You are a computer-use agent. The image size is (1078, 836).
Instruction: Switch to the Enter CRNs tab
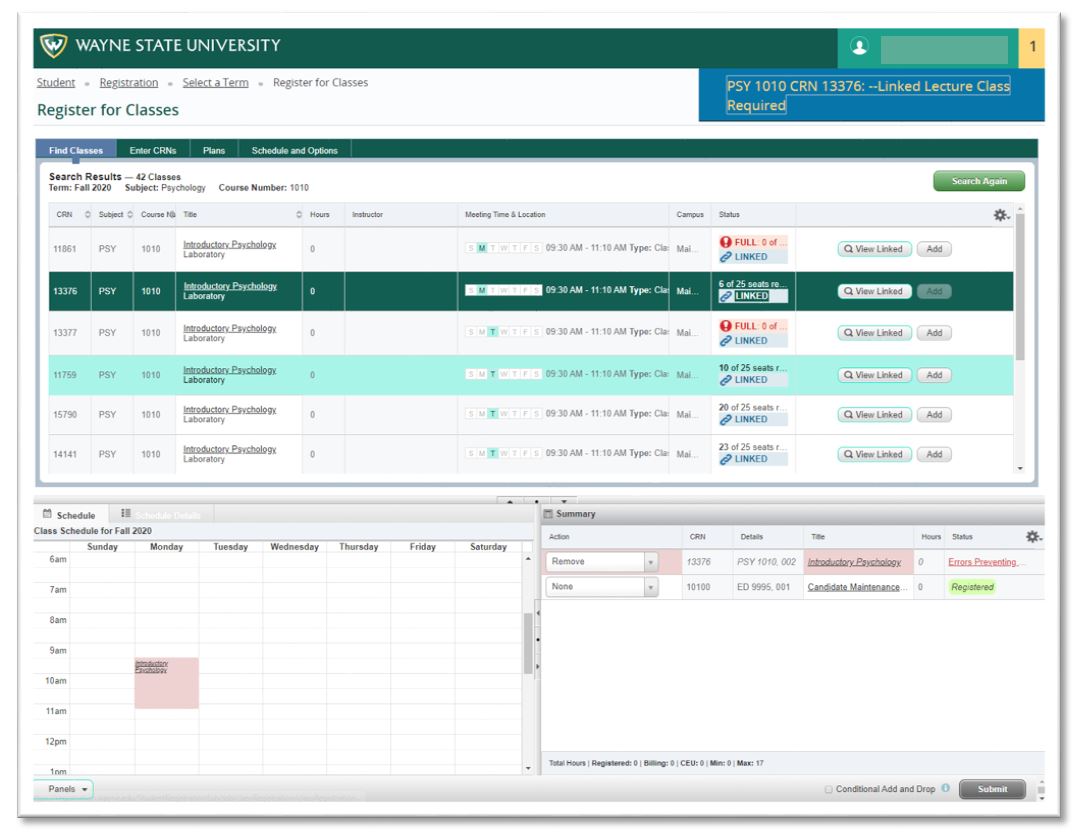click(153, 151)
